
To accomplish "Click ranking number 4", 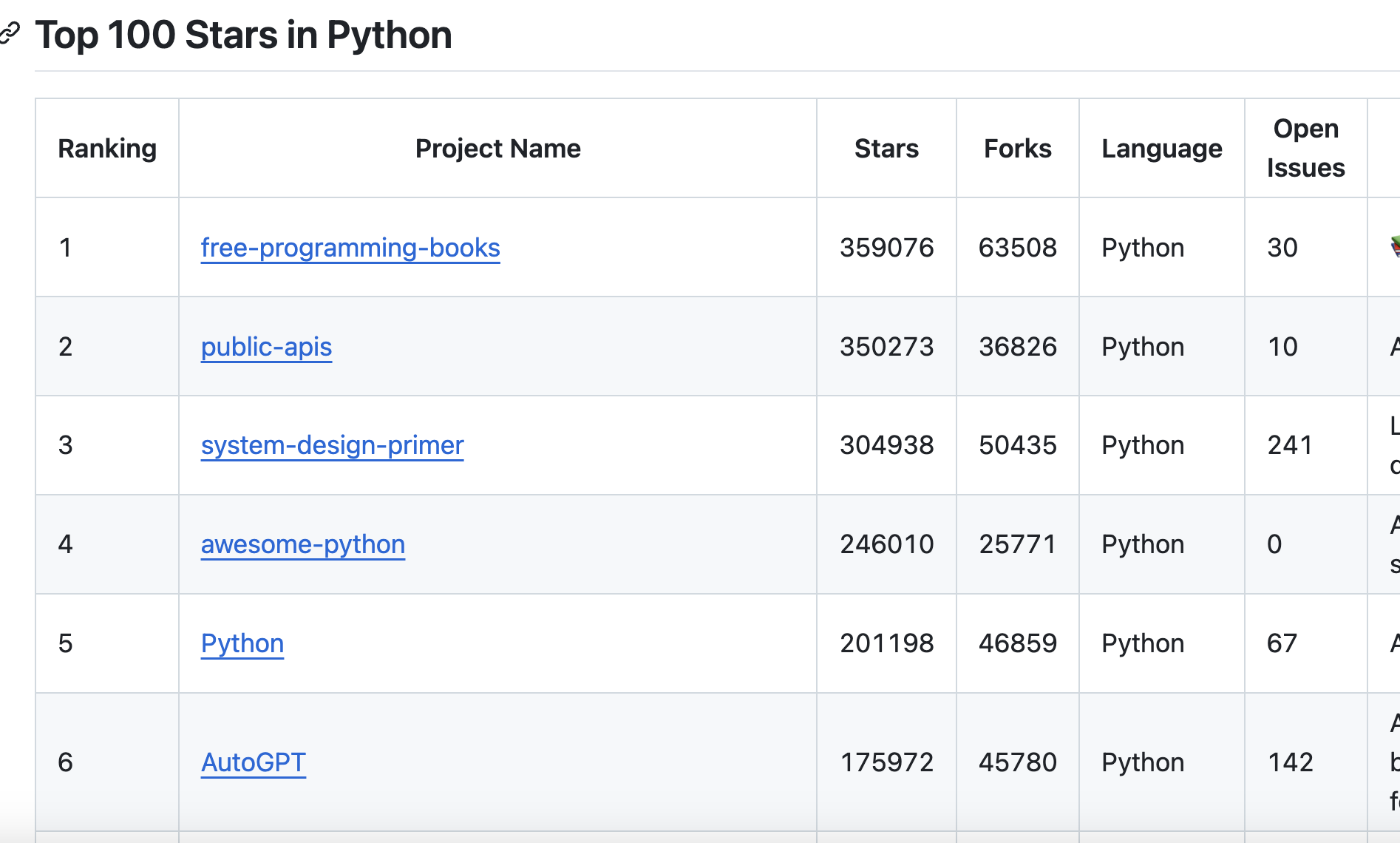I will click(65, 544).
